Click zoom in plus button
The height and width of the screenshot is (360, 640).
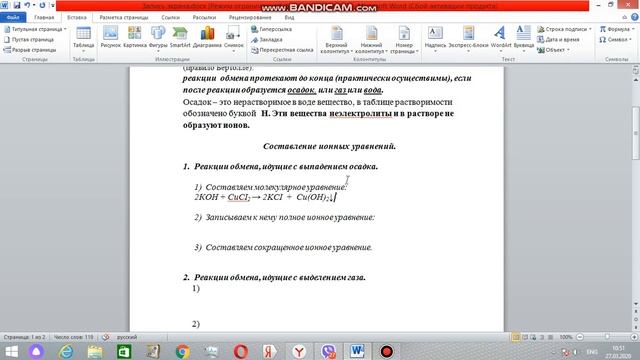[x=634, y=337]
